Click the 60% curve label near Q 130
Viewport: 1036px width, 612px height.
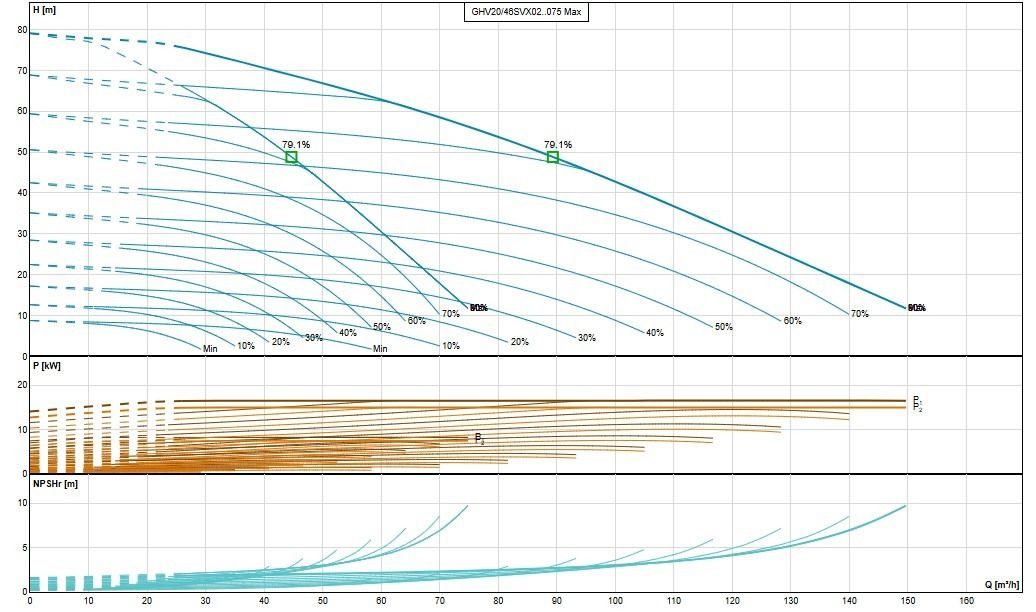point(792,321)
